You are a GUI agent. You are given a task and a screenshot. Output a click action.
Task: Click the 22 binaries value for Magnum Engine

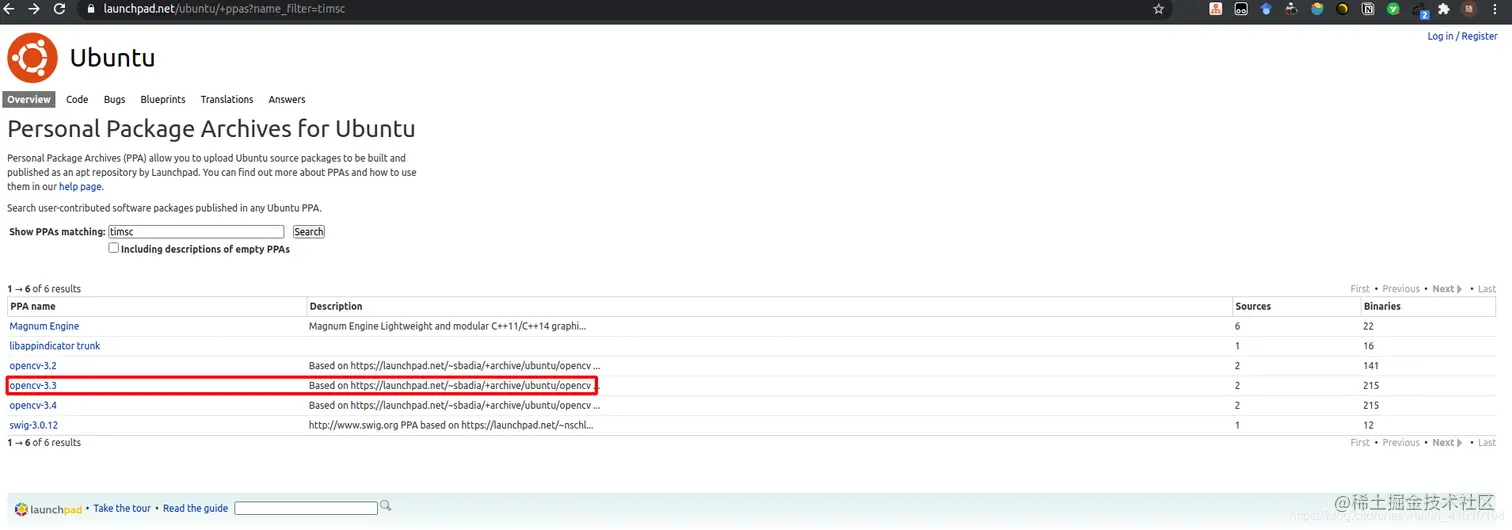[x=1368, y=326]
